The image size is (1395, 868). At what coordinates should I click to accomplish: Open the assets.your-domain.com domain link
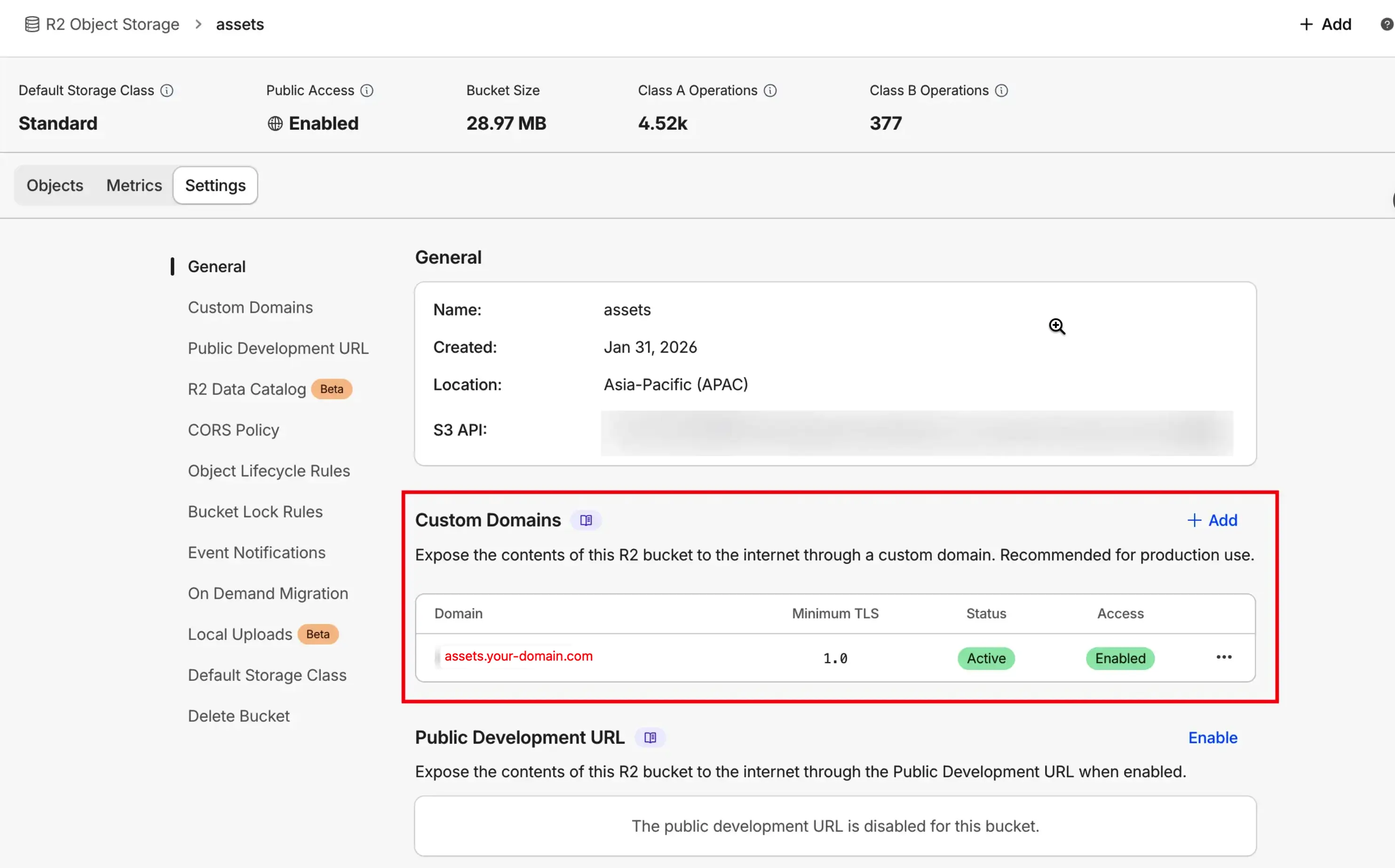click(x=518, y=656)
